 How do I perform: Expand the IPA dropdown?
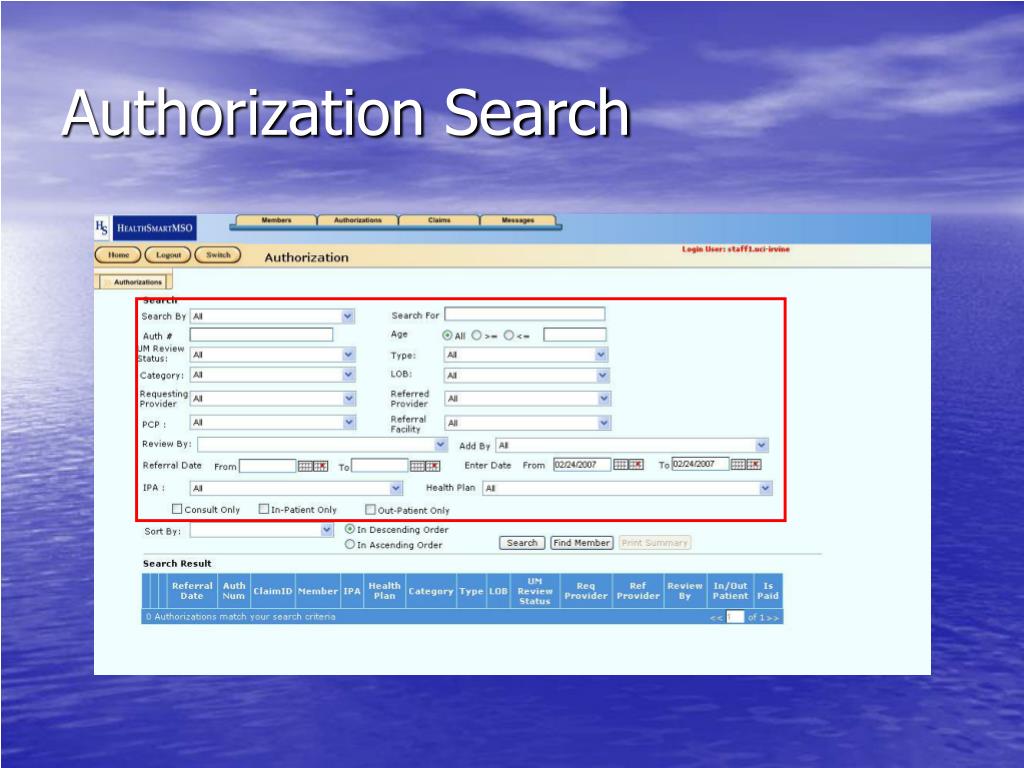(296, 488)
